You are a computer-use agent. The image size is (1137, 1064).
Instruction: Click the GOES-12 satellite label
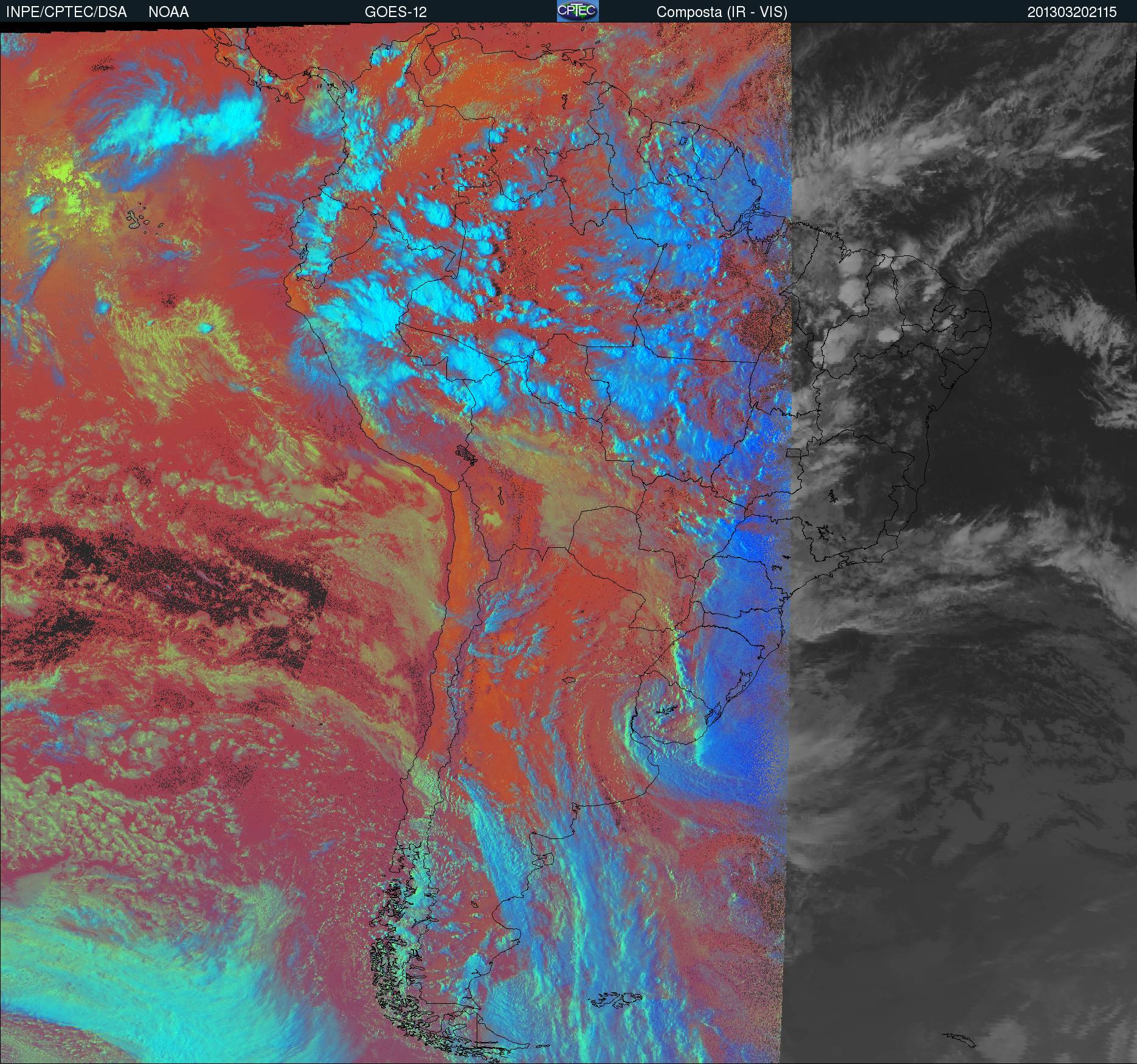pos(396,12)
